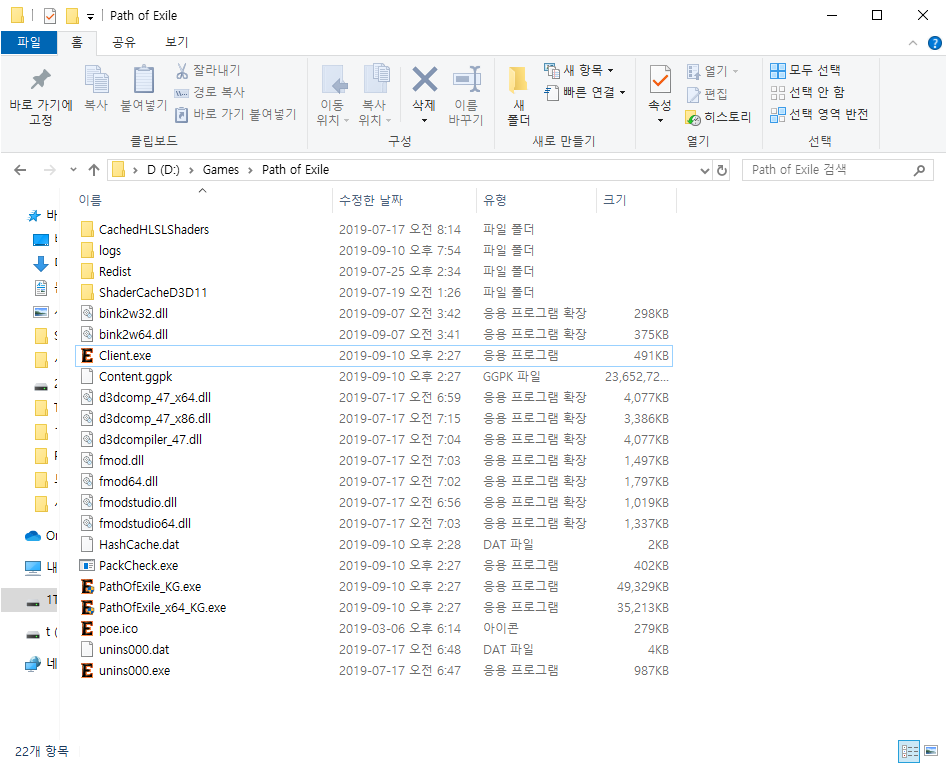This screenshot has width=947, height=764.
Task: Click Cut (잘라내기) scissors icon
Action: pyautogui.click(x=182, y=71)
